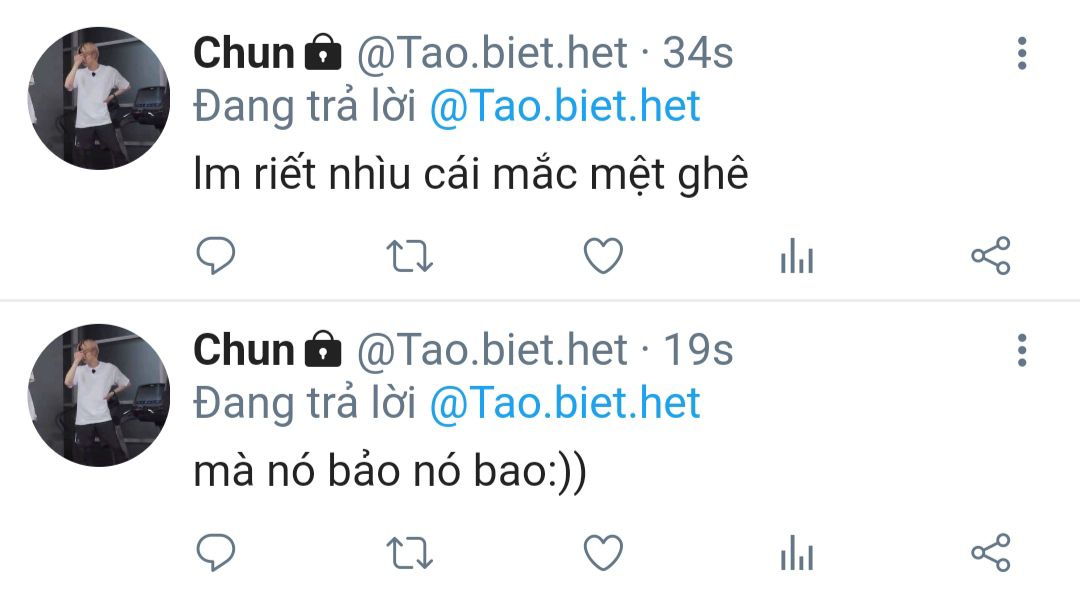Open Chun's profile name on second tweet
Screen dimensions: 1080x590
pyautogui.click(x=243, y=350)
